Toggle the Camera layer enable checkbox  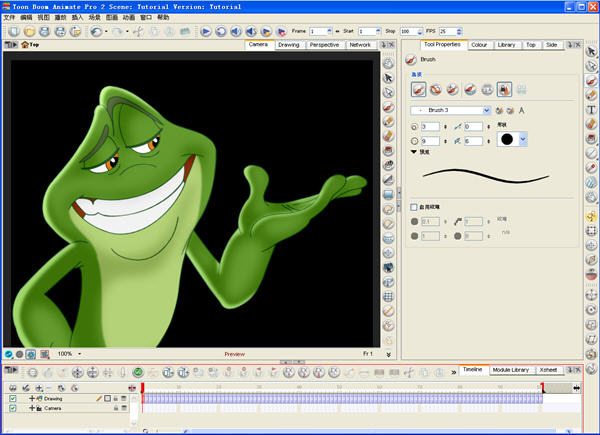pyautogui.click(x=13, y=408)
